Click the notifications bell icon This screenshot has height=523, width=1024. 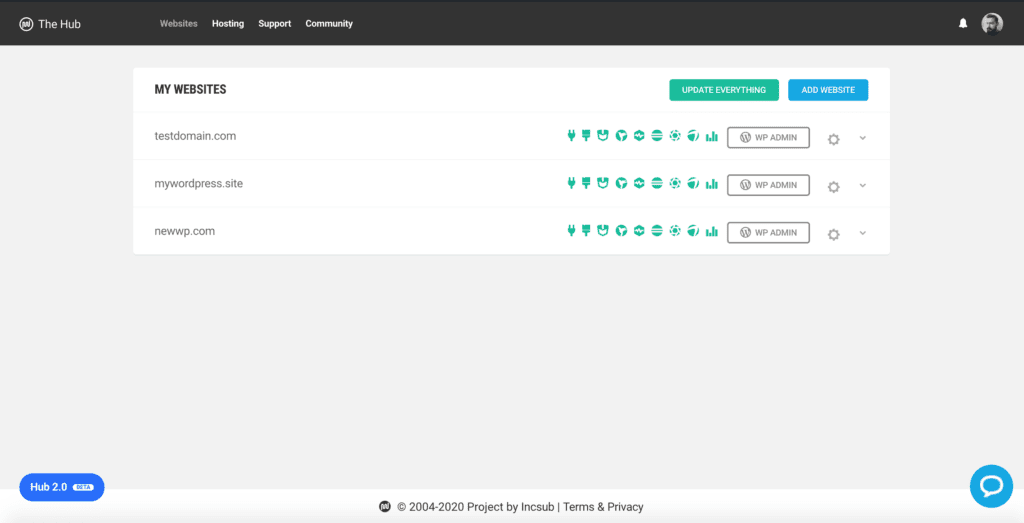(x=963, y=24)
